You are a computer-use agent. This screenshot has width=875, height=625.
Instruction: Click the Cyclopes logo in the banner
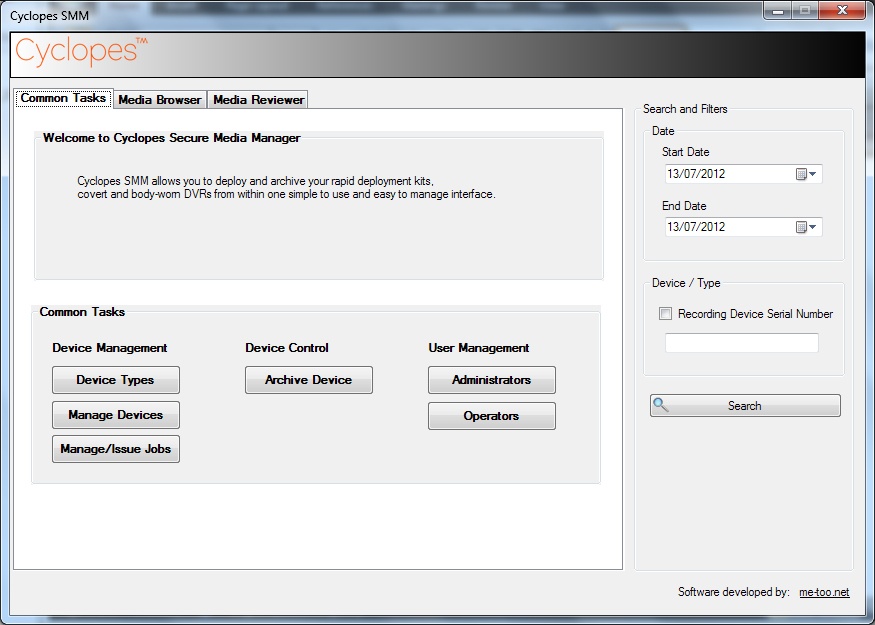[81, 52]
